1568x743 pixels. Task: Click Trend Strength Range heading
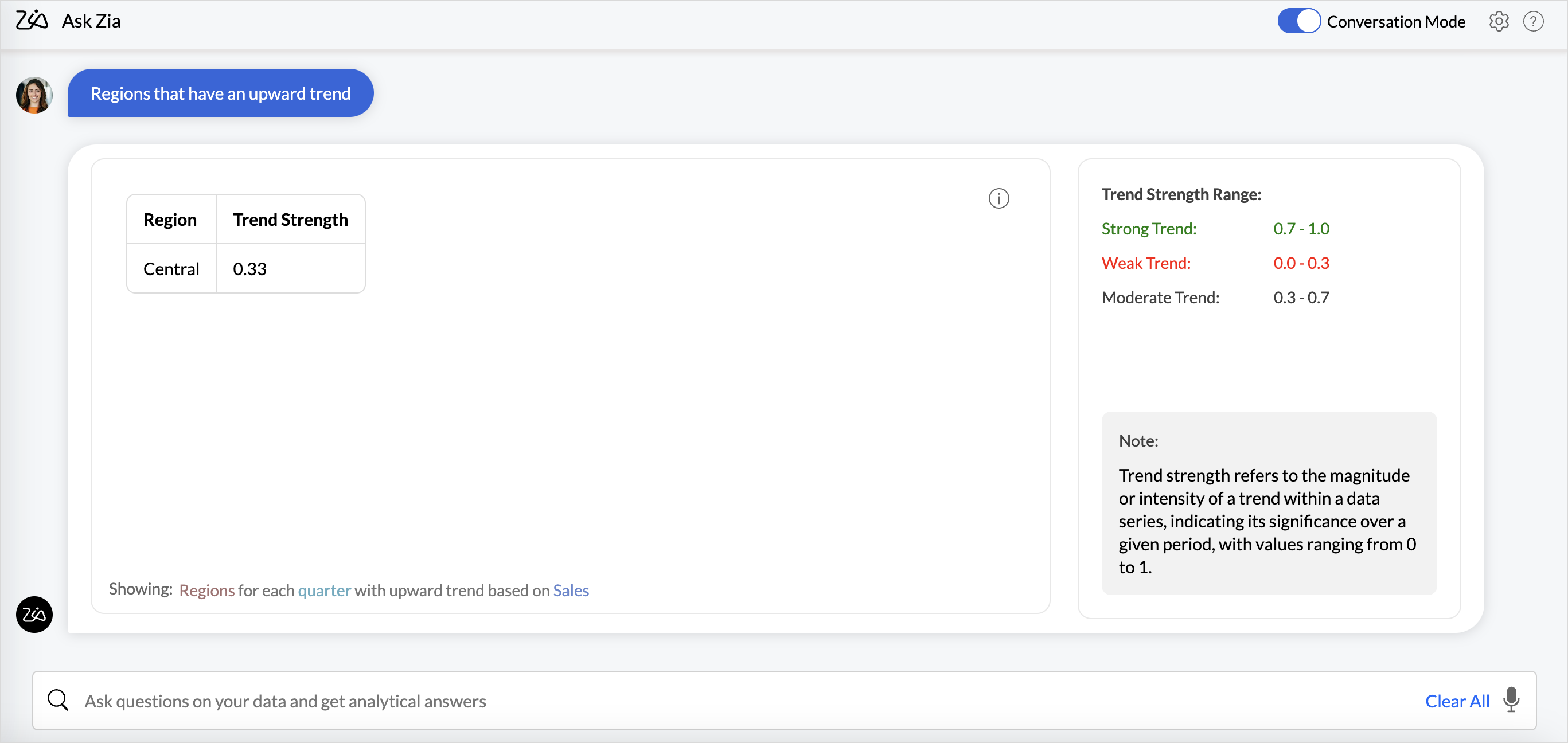pyautogui.click(x=1181, y=194)
